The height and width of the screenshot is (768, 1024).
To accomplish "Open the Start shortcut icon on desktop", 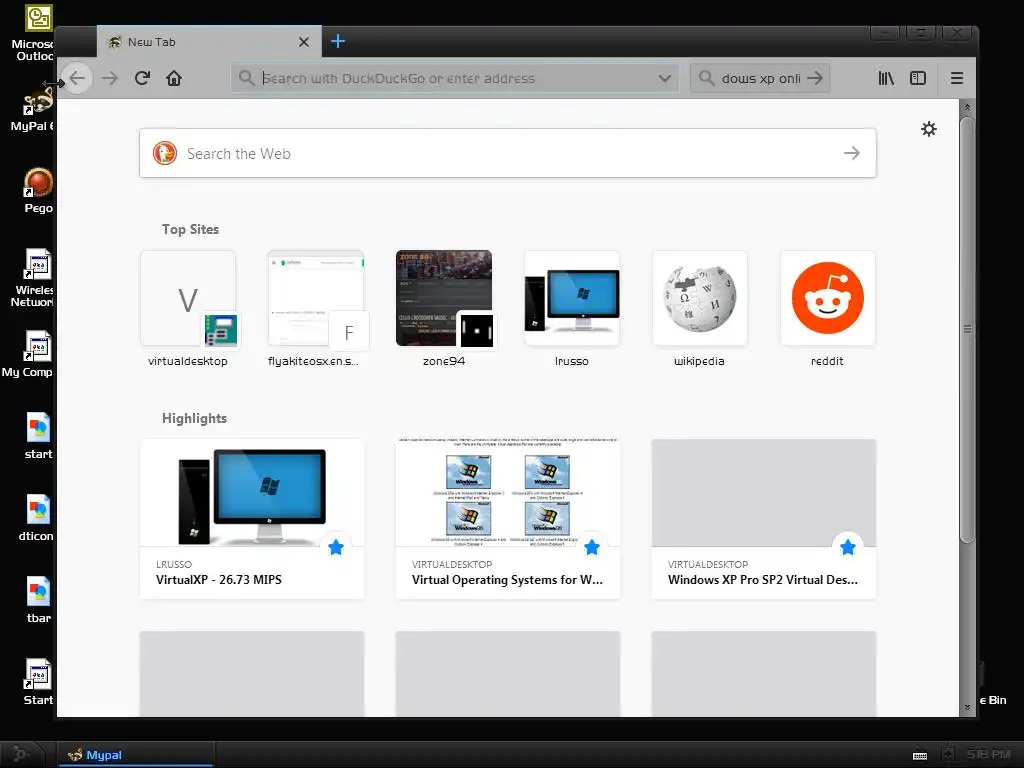I will 38,682.
